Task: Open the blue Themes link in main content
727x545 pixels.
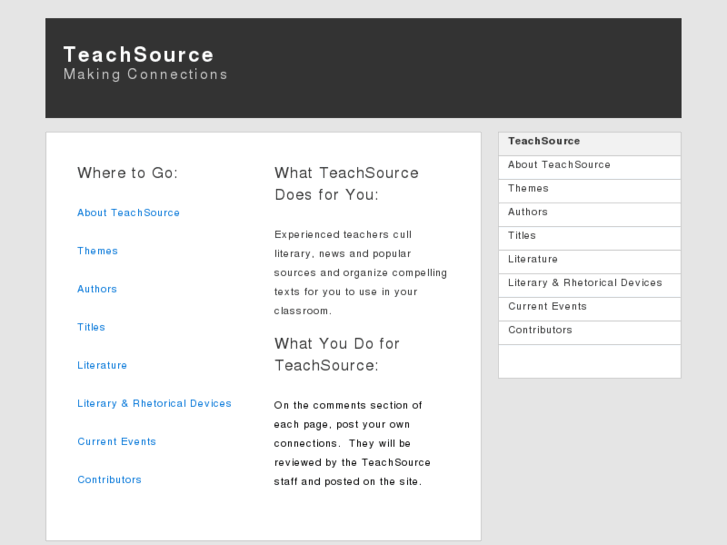Action: 97,251
